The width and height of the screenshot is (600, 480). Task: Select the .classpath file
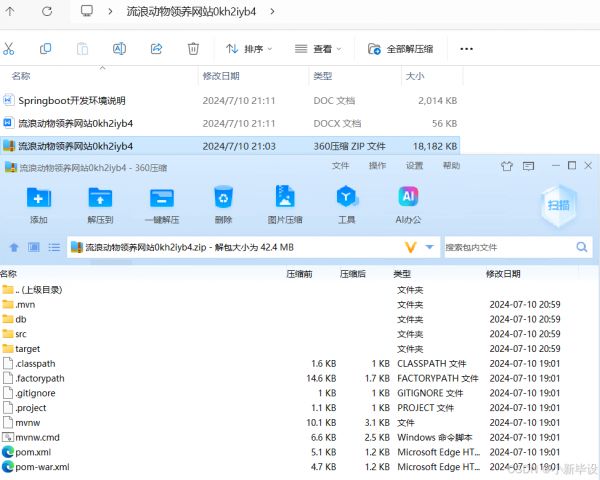pyautogui.click(x=29, y=364)
